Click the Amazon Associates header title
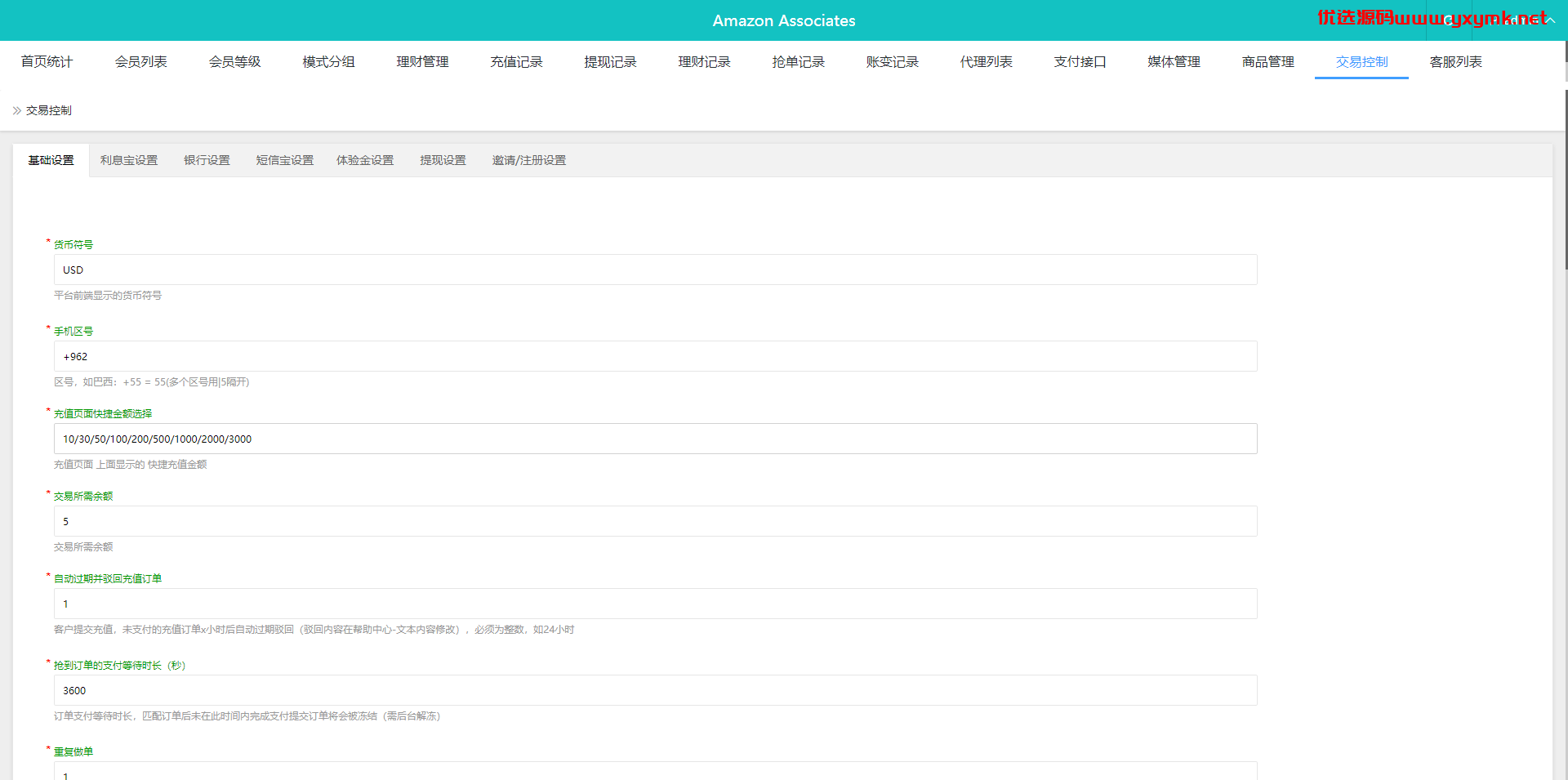 (x=784, y=20)
